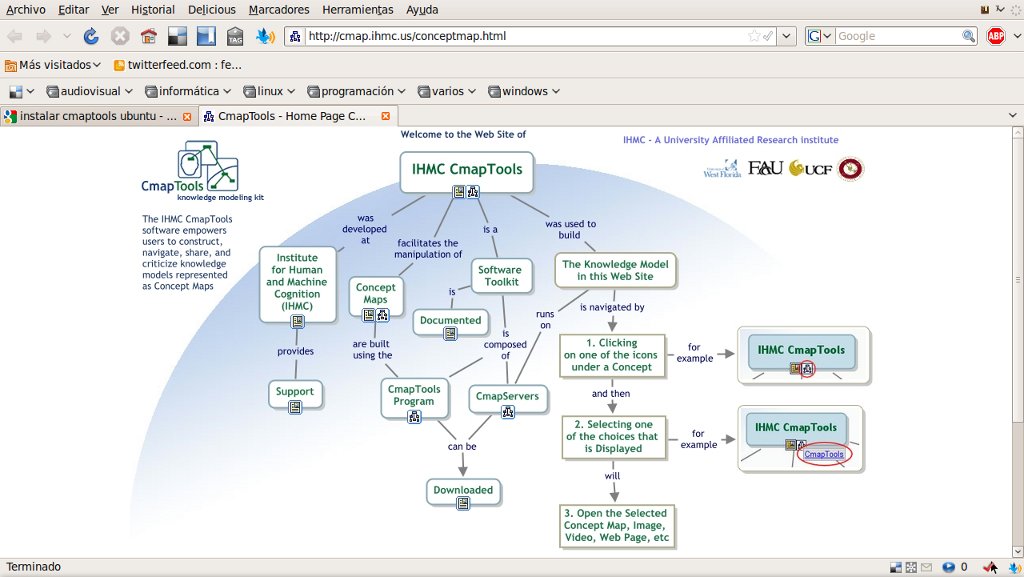Image resolution: width=1024 pixels, height=577 pixels.
Task: Click the TAG bookmark toolbar icon
Action: [x=235, y=37]
